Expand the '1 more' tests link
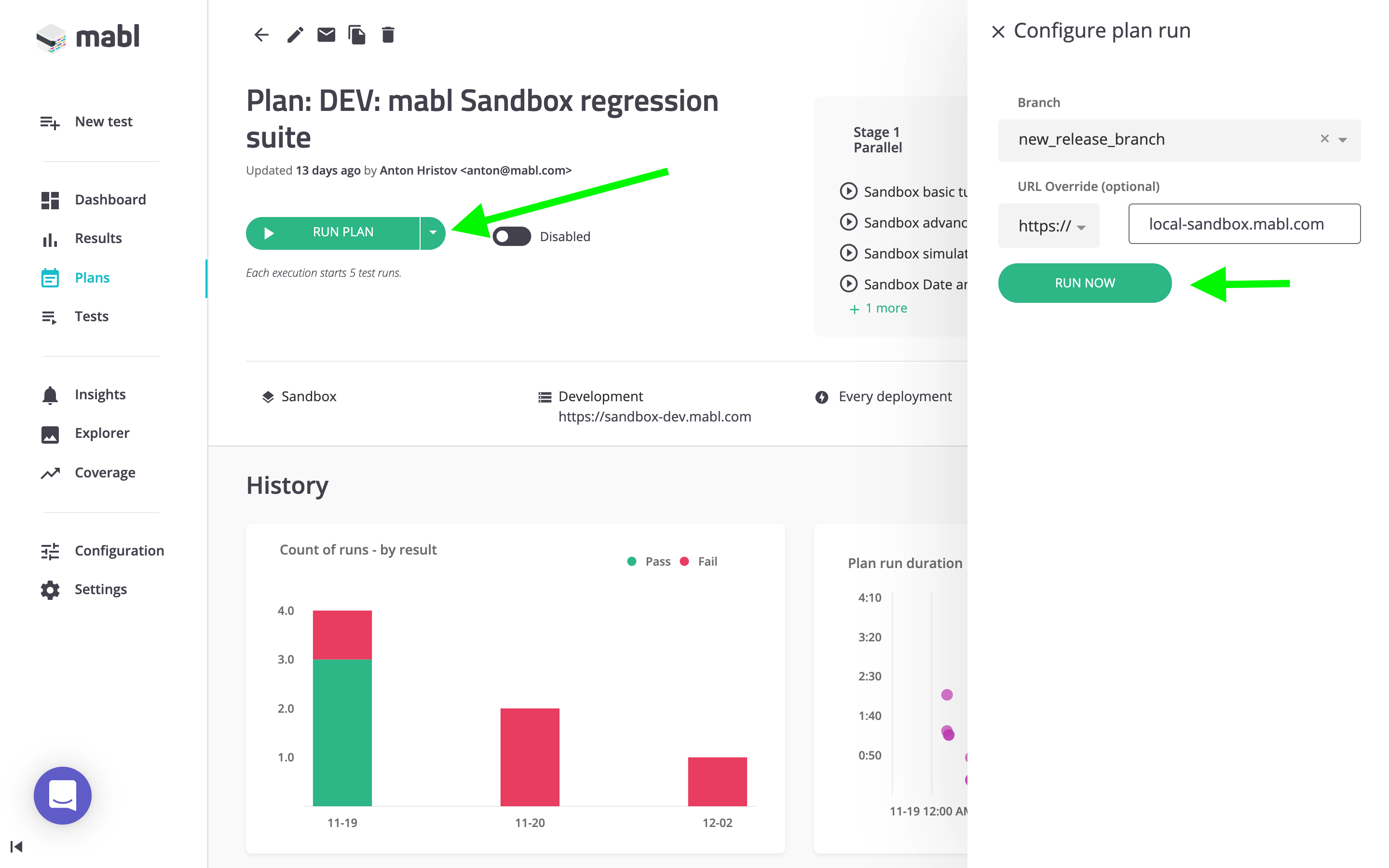The image size is (1389, 868). 878,308
